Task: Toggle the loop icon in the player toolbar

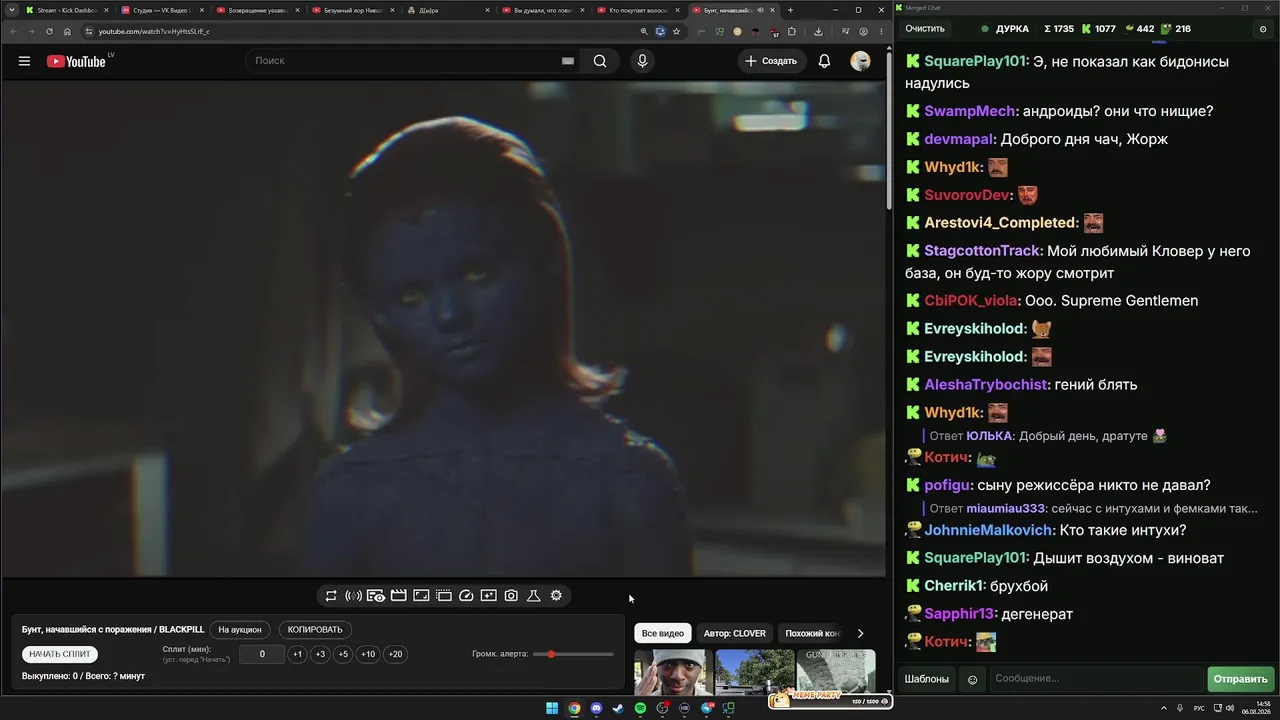Action: pyautogui.click(x=331, y=596)
